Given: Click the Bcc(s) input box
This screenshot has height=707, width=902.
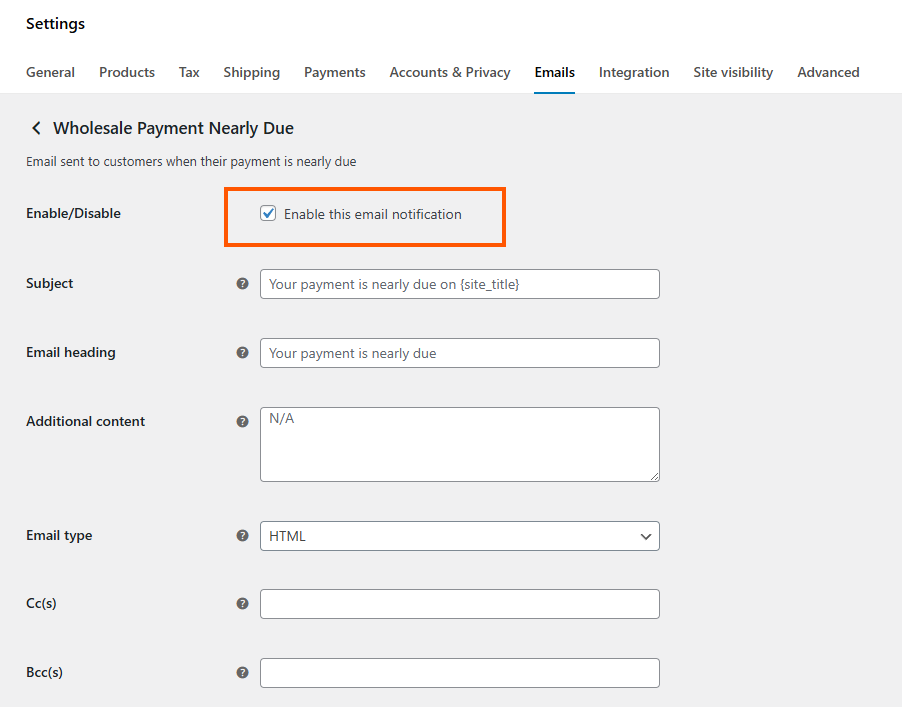Looking at the screenshot, I should tap(460, 673).
